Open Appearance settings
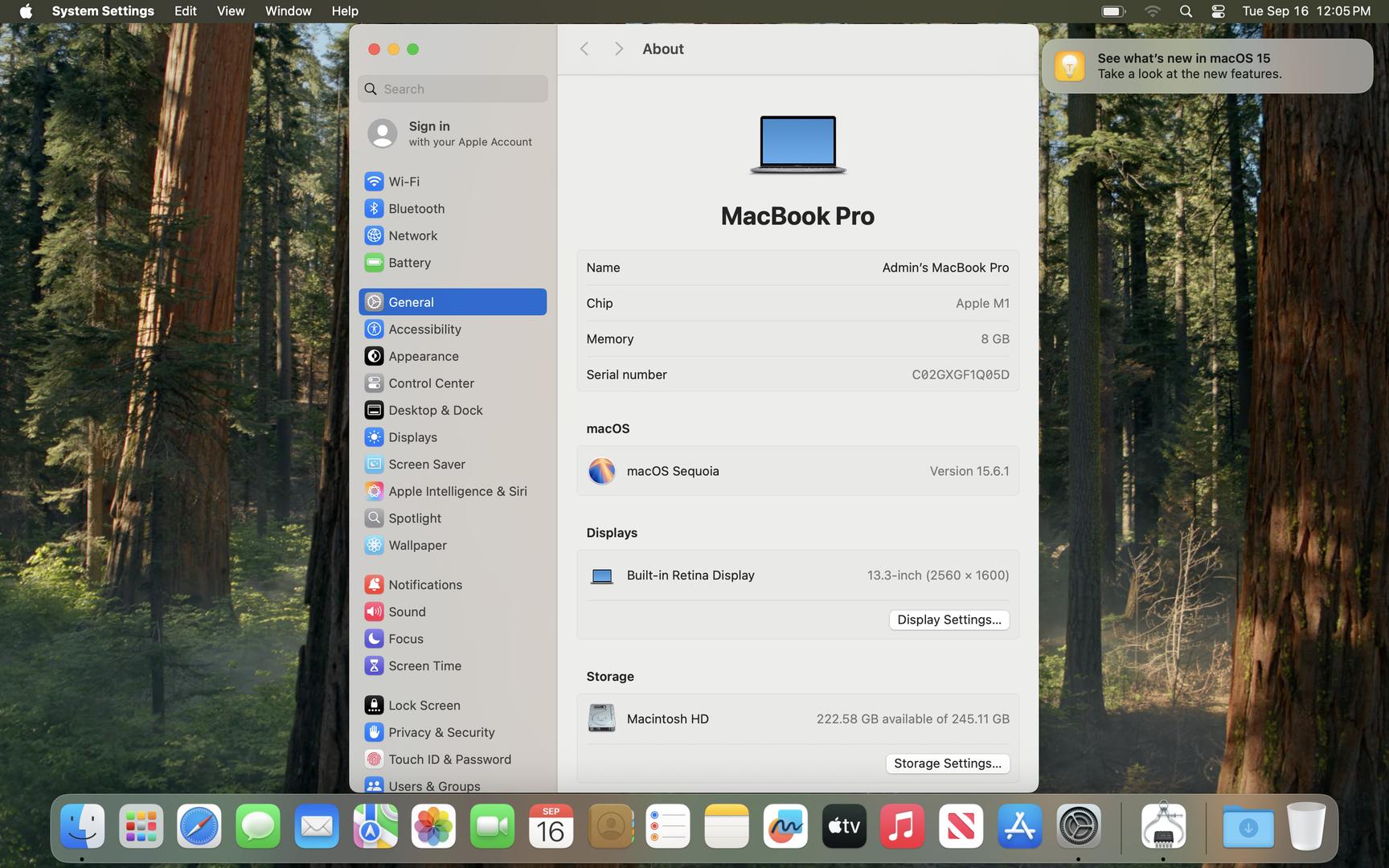 [453, 356]
